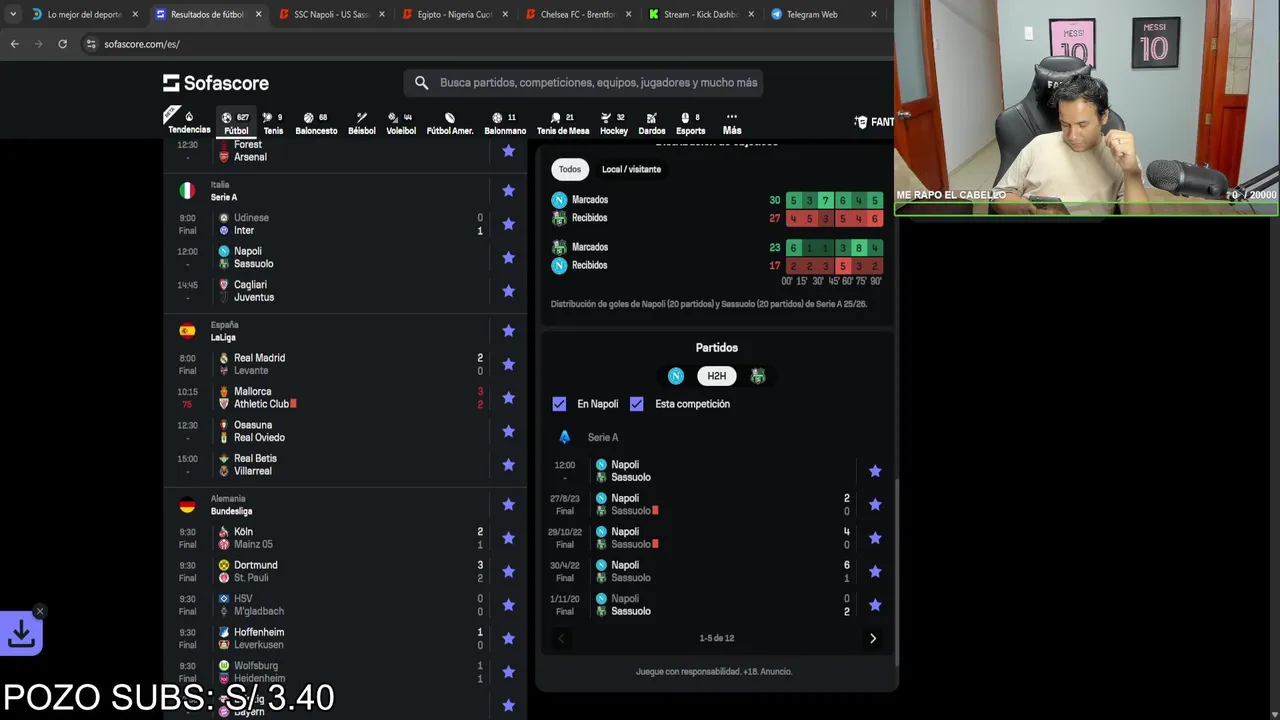Favorite the Osasuna vs Real Oviedo match

pyautogui.click(x=508, y=431)
